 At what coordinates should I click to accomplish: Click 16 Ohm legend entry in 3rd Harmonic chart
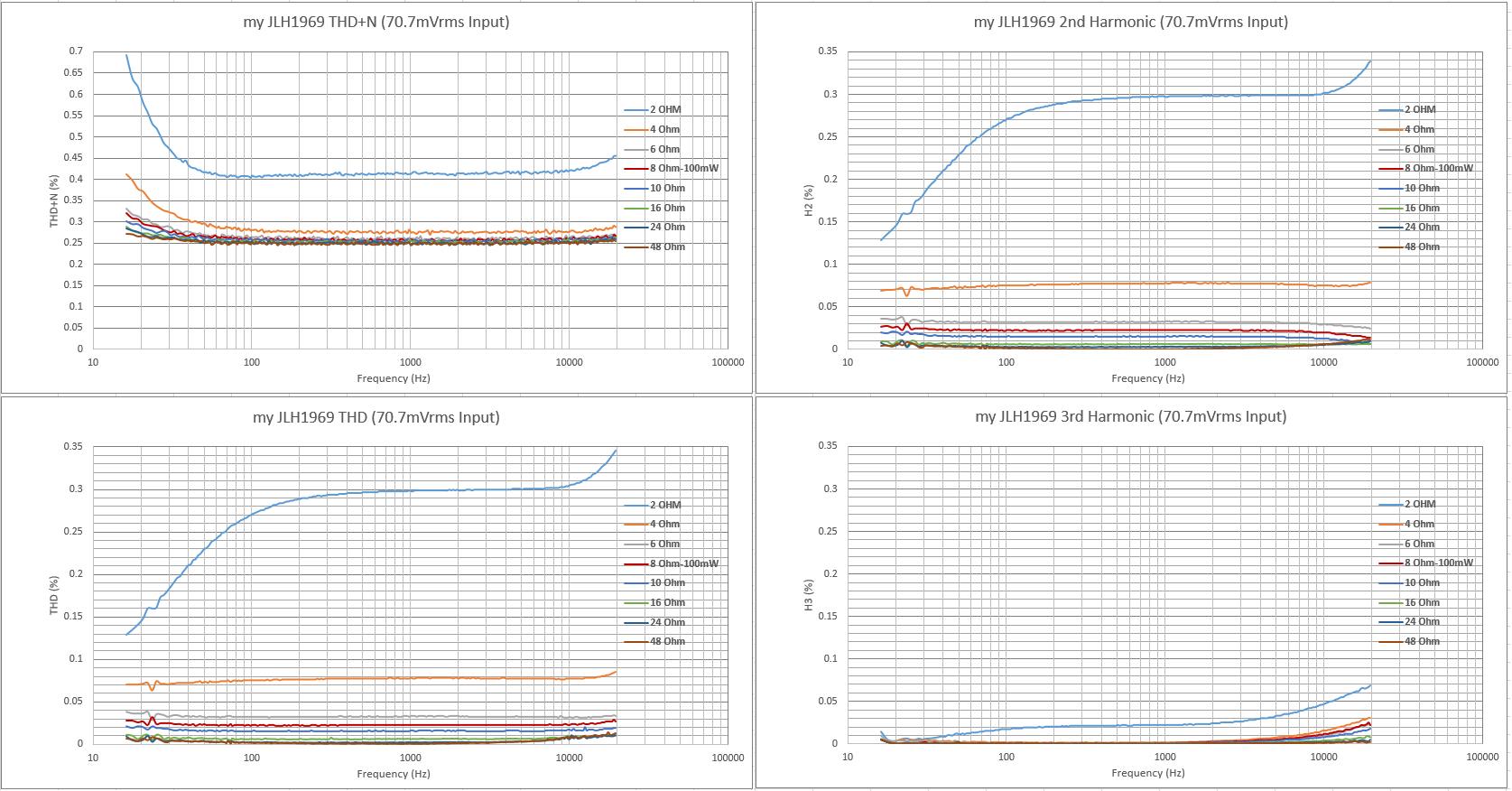tap(1410, 602)
